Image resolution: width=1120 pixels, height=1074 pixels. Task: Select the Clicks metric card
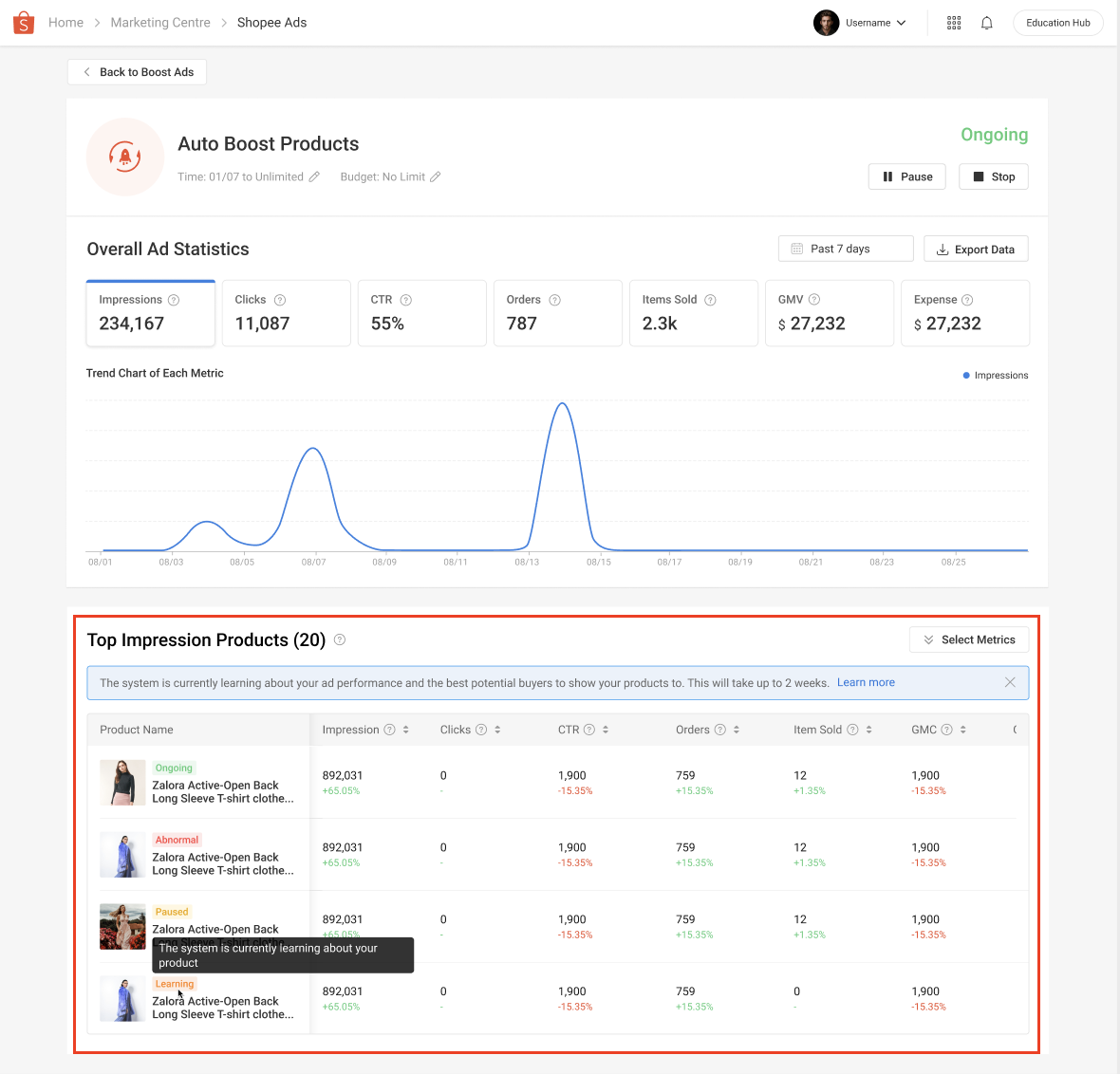click(287, 313)
